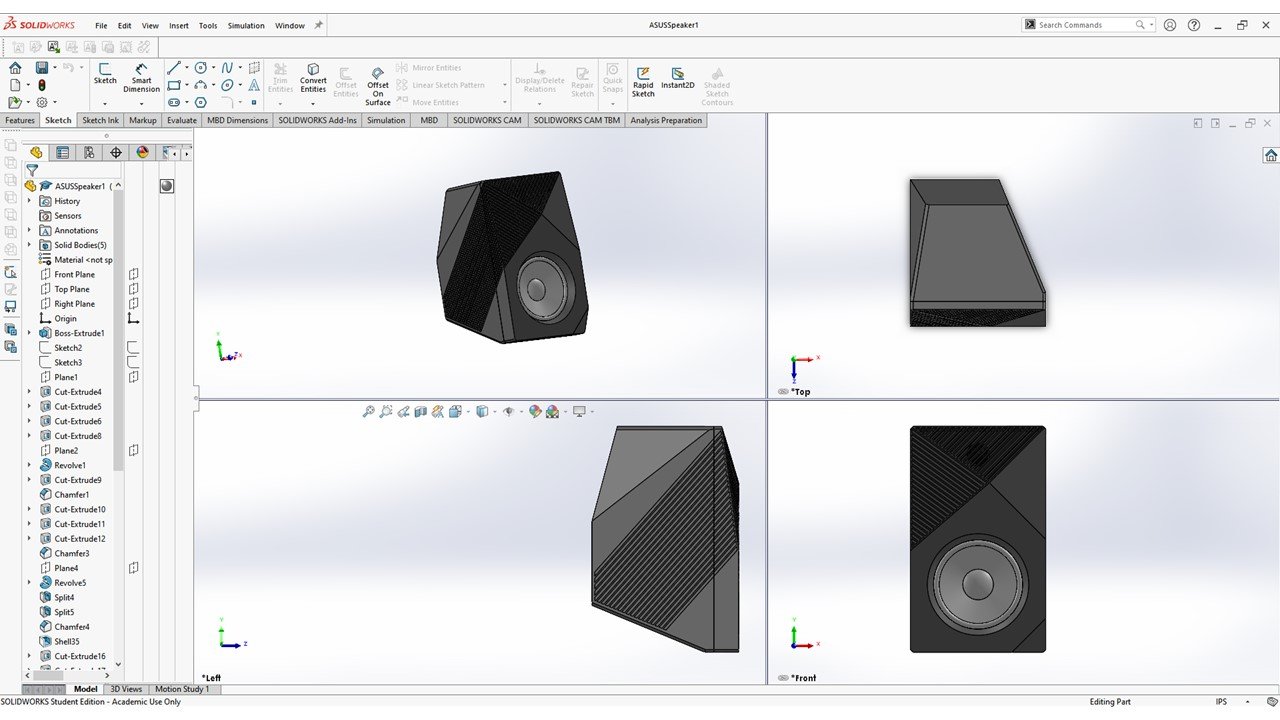Screen dimensions: 1280x720
Task: Toggle Sketch2 visibility in display pane
Action: point(133,348)
